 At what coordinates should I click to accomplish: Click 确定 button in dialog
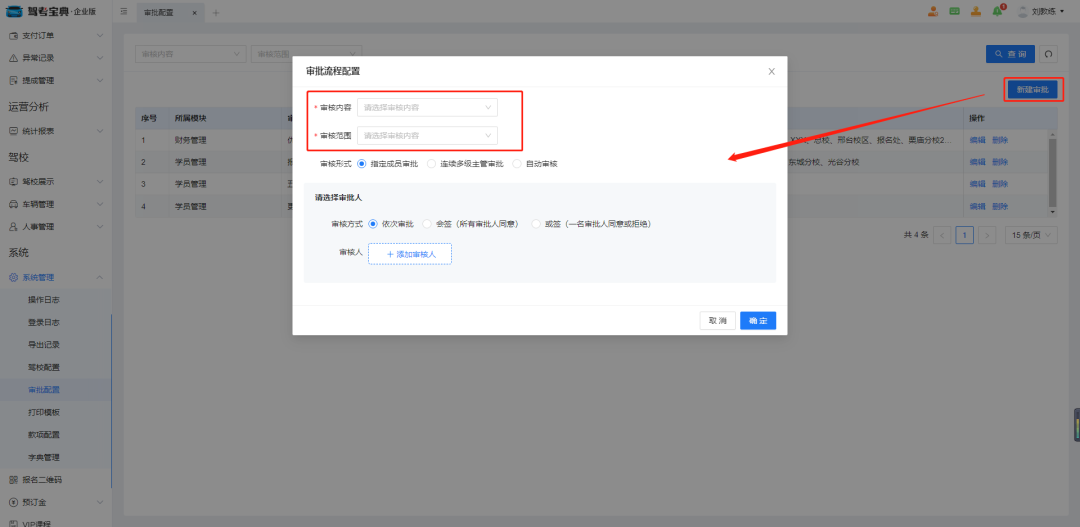tap(758, 321)
